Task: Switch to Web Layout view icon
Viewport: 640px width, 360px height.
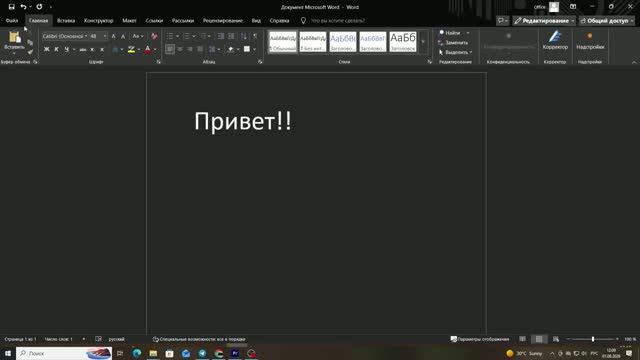Action: (556, 339)
